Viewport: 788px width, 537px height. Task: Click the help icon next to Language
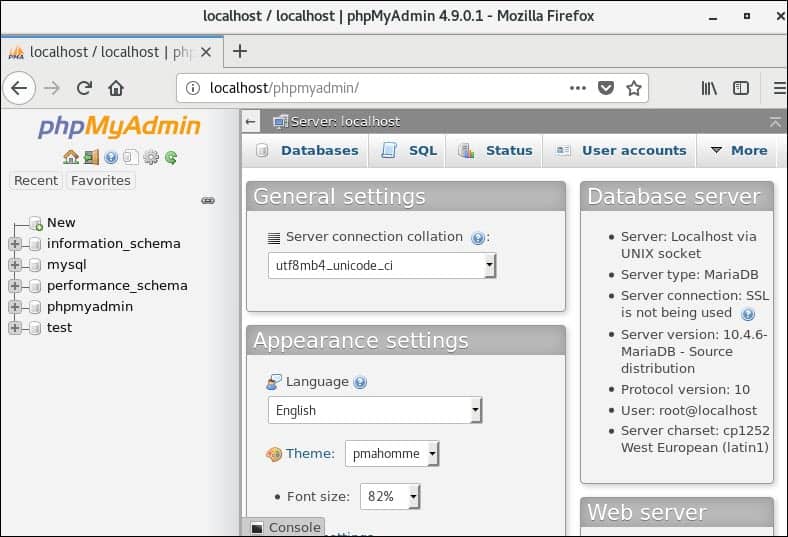point(360,383)
